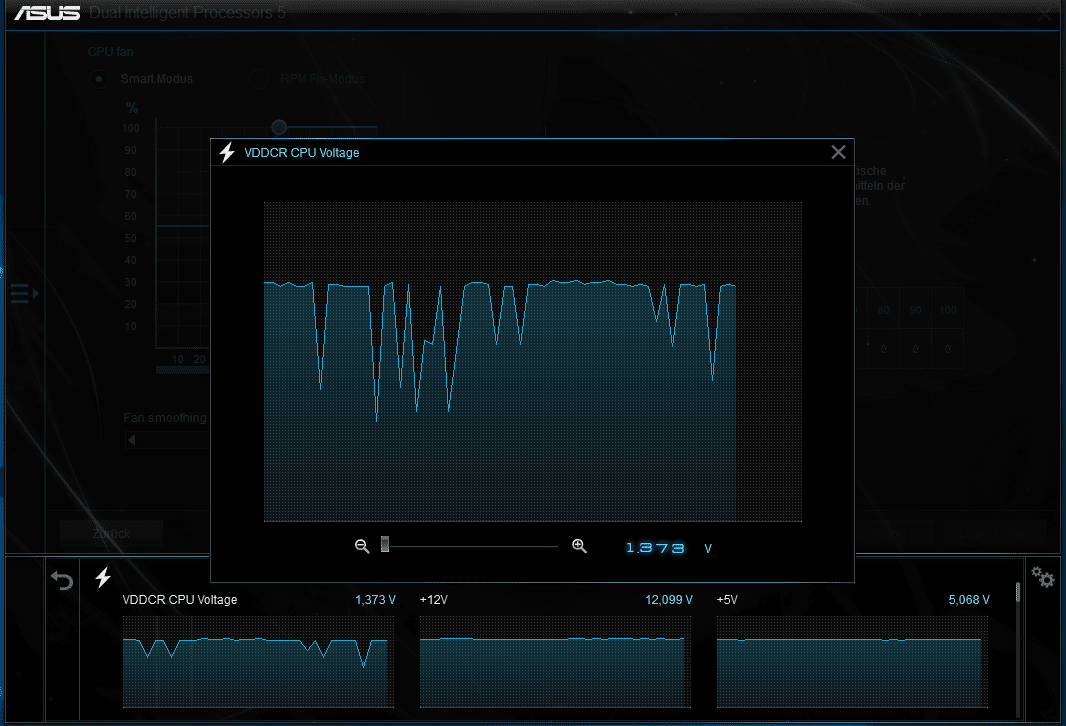This screenshot has height=726, width=1066.
Task: Click the lightning bolt icon in popup title
Action: coord(227,152)
